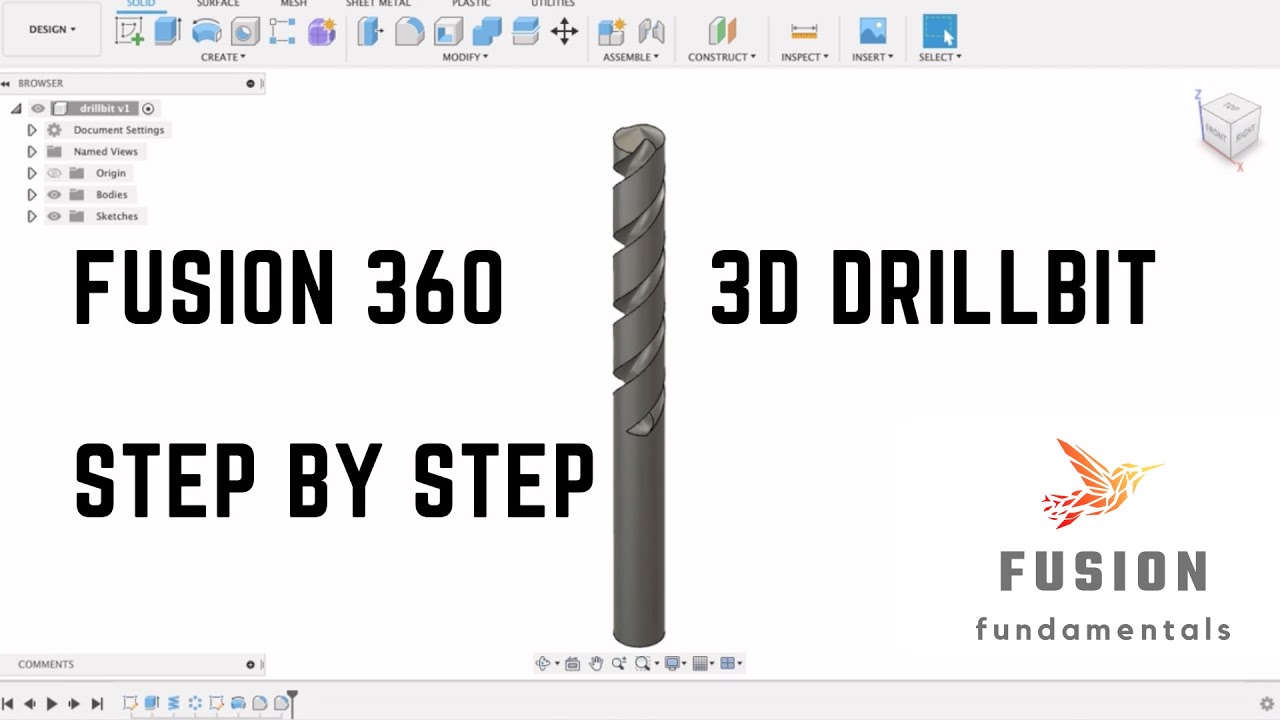Switch to the PLASTIC tab
Image resolution: width=1280 pixels, height=720 pixels.
pos(471,4)
